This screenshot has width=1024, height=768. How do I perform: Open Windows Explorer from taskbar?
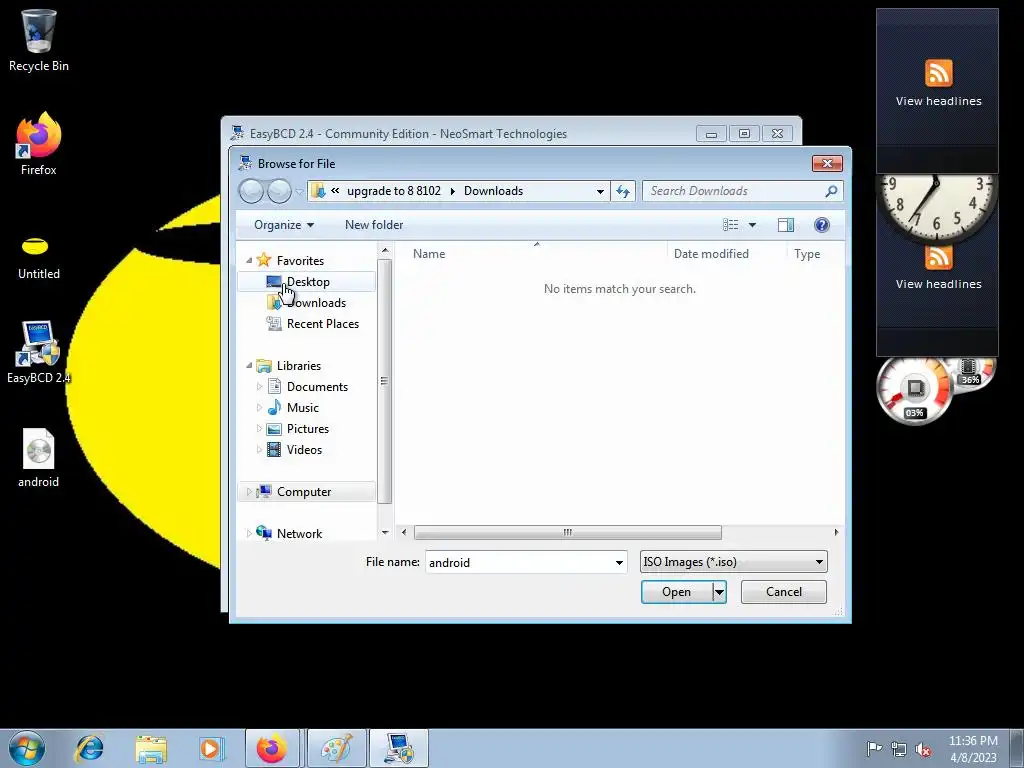coord(151,748)
